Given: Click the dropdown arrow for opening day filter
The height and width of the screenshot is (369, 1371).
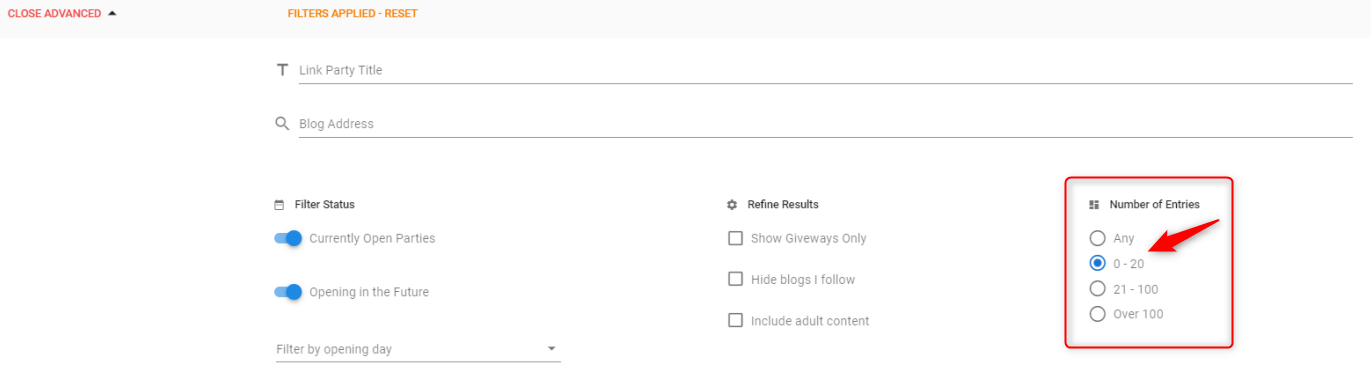Looking at the screenshot, I should [x=551, y=349].
